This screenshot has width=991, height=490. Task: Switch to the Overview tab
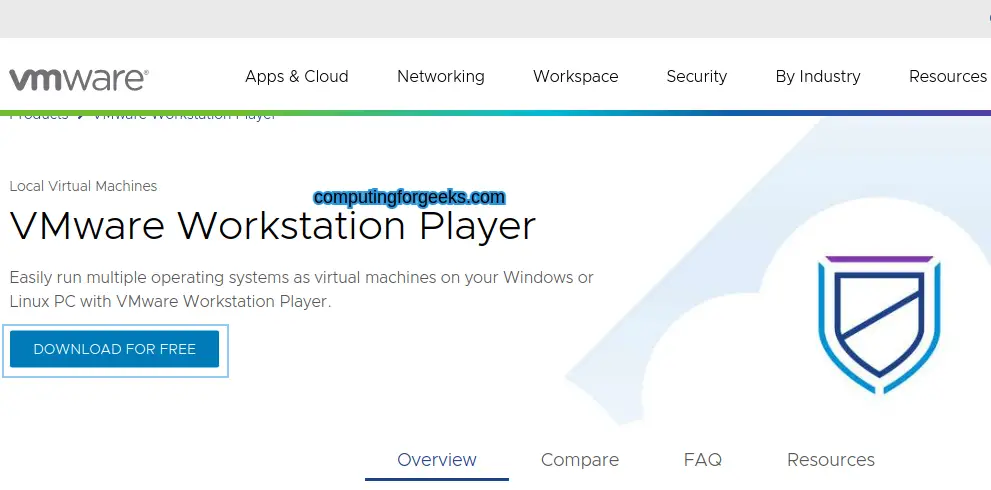437,460
